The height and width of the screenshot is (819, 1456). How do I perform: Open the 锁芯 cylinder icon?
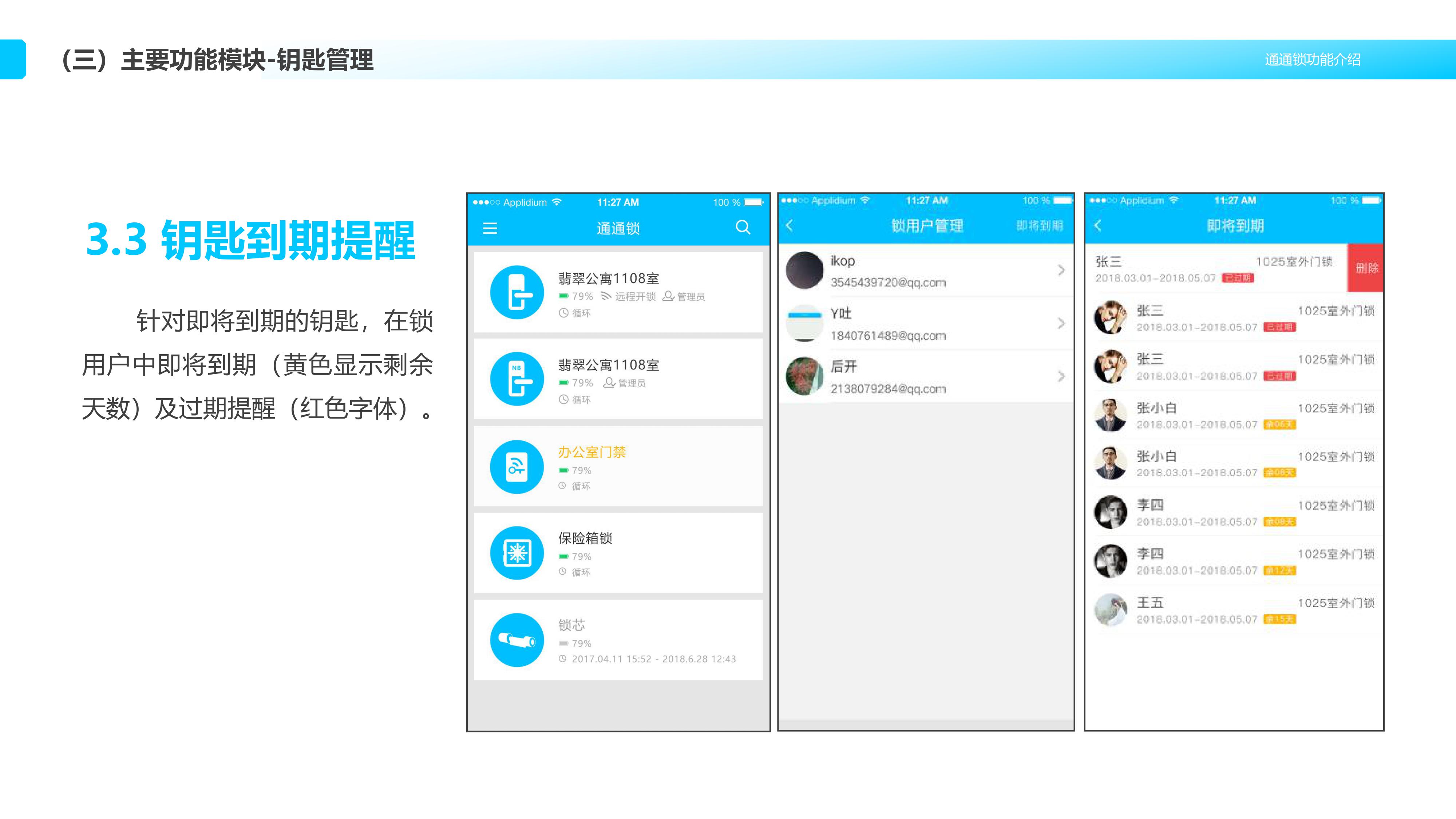(517, 640)
